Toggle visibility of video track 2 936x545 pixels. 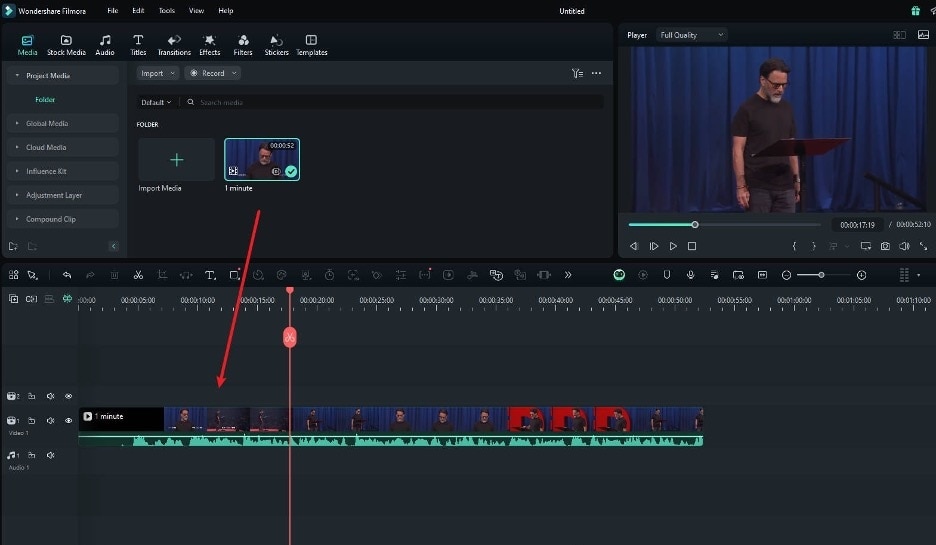[69, 396]
